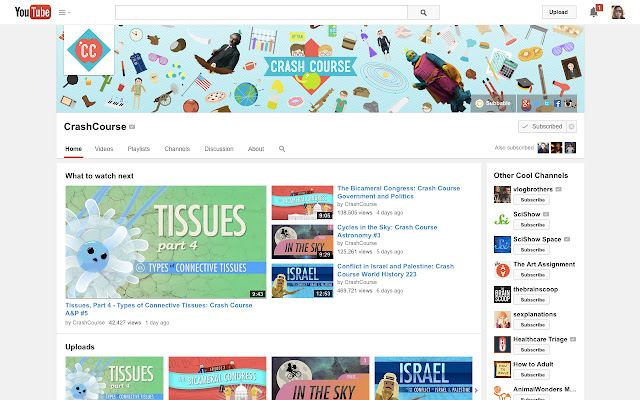
Task: Click the thebrainscoop avatar
Action: 502,295
